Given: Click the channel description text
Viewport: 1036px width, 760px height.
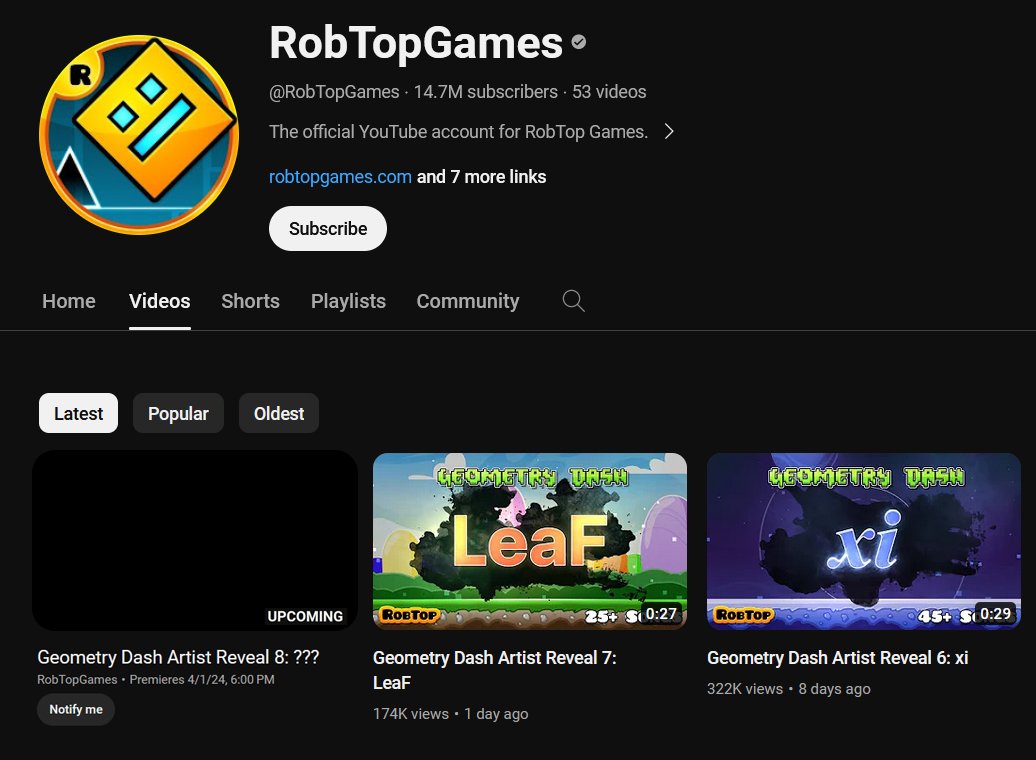Looking at the screenshot, I should click(x=459, y=132).
